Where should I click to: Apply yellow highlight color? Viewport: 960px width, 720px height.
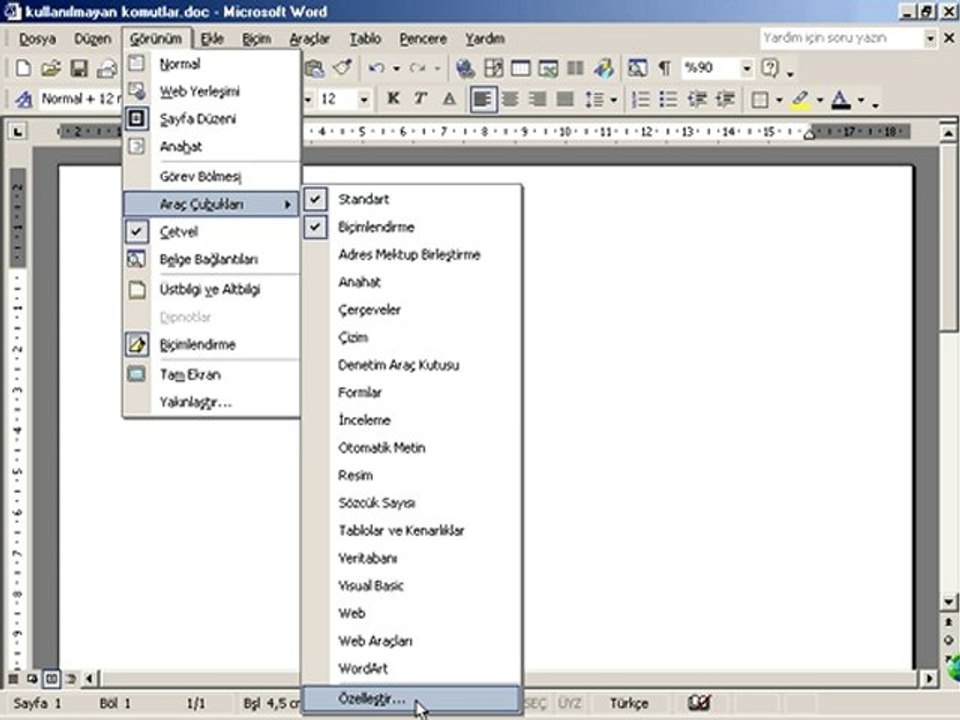[800, 100]
